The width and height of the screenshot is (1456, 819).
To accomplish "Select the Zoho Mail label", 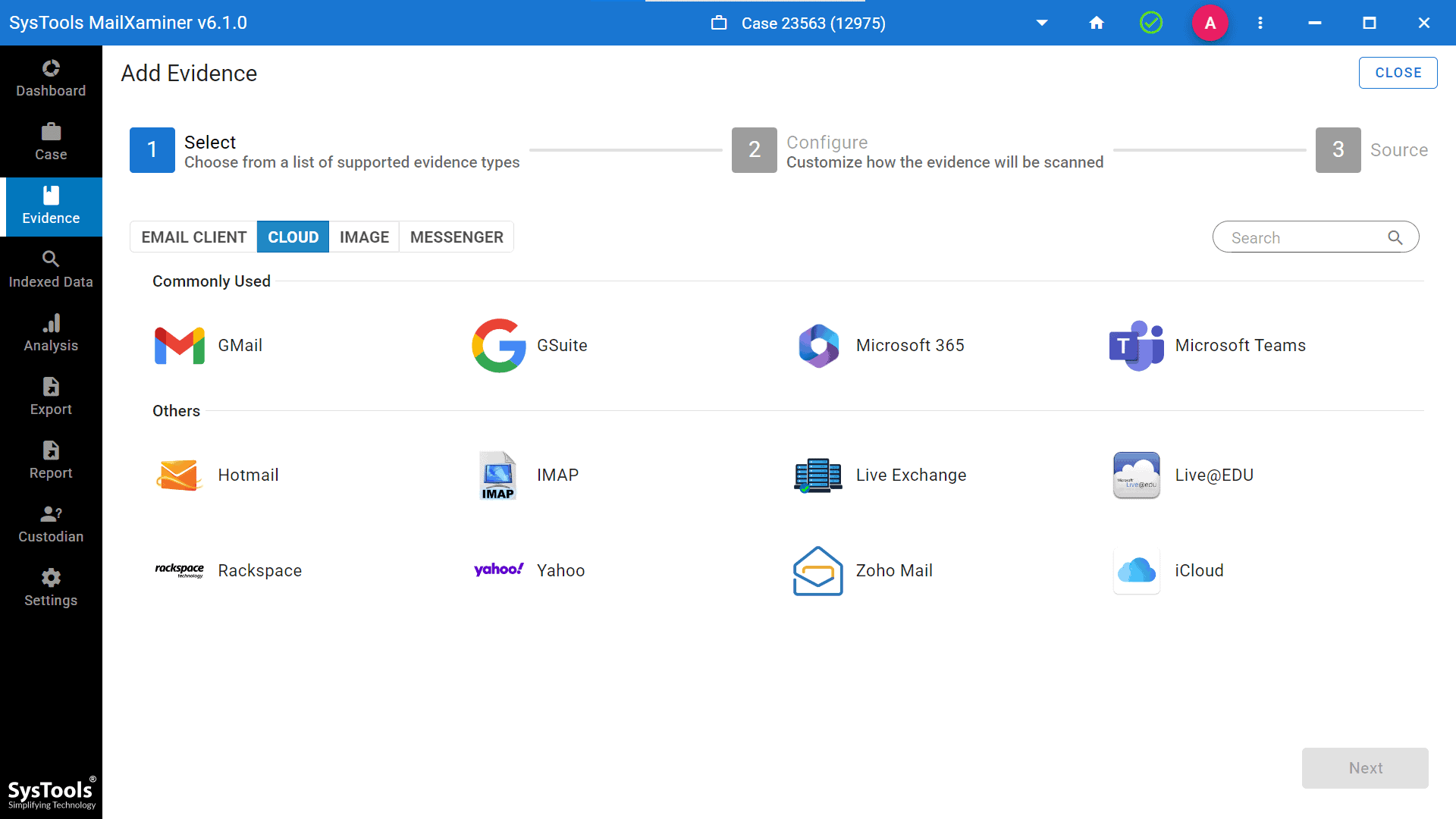I will 894,571.
